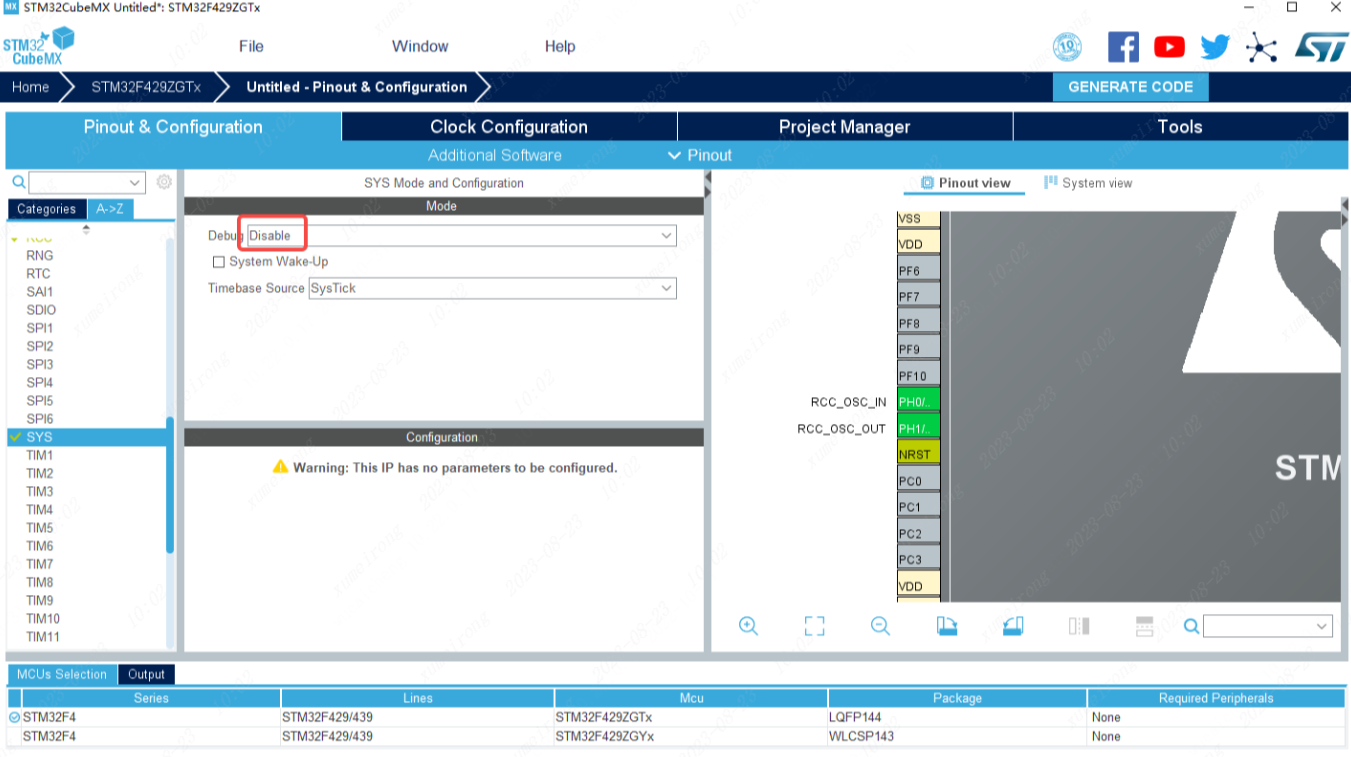
Task: Rotate the chip view clockwise
Action: 946,626
